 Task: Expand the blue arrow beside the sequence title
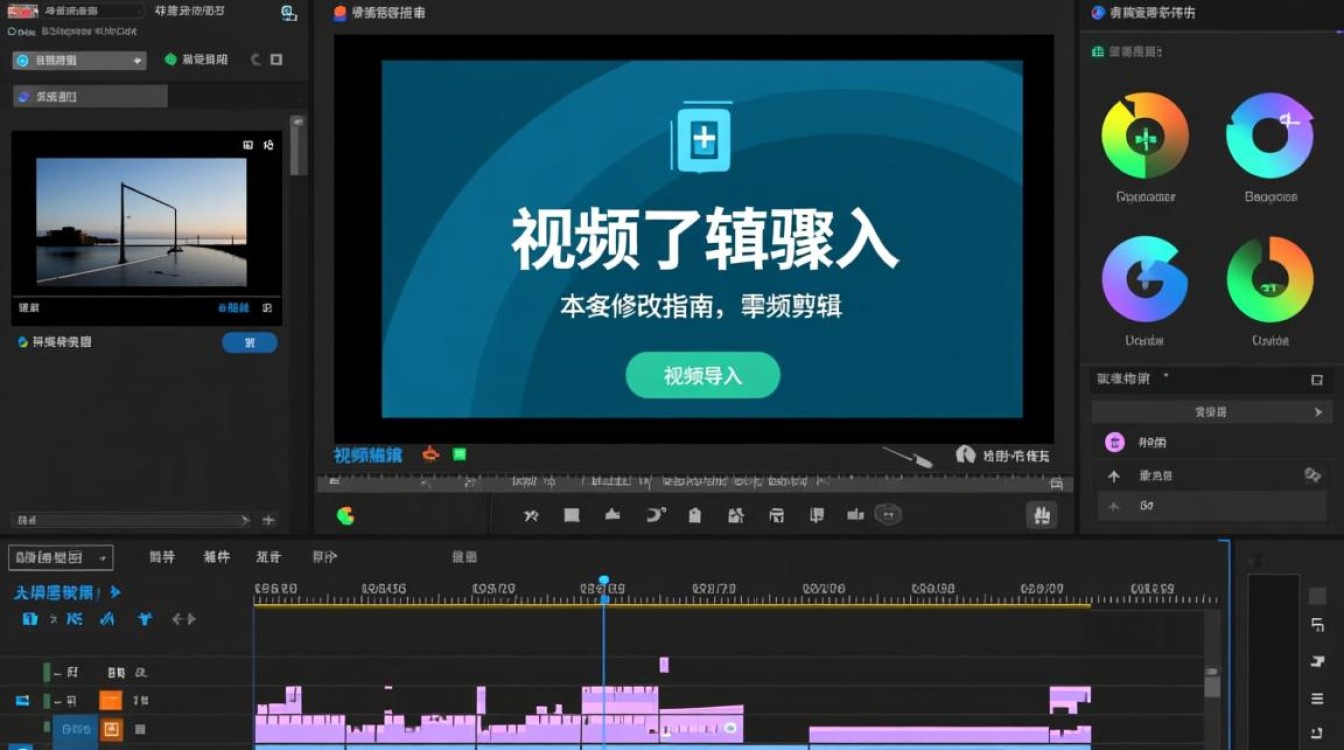coord(116,592)
